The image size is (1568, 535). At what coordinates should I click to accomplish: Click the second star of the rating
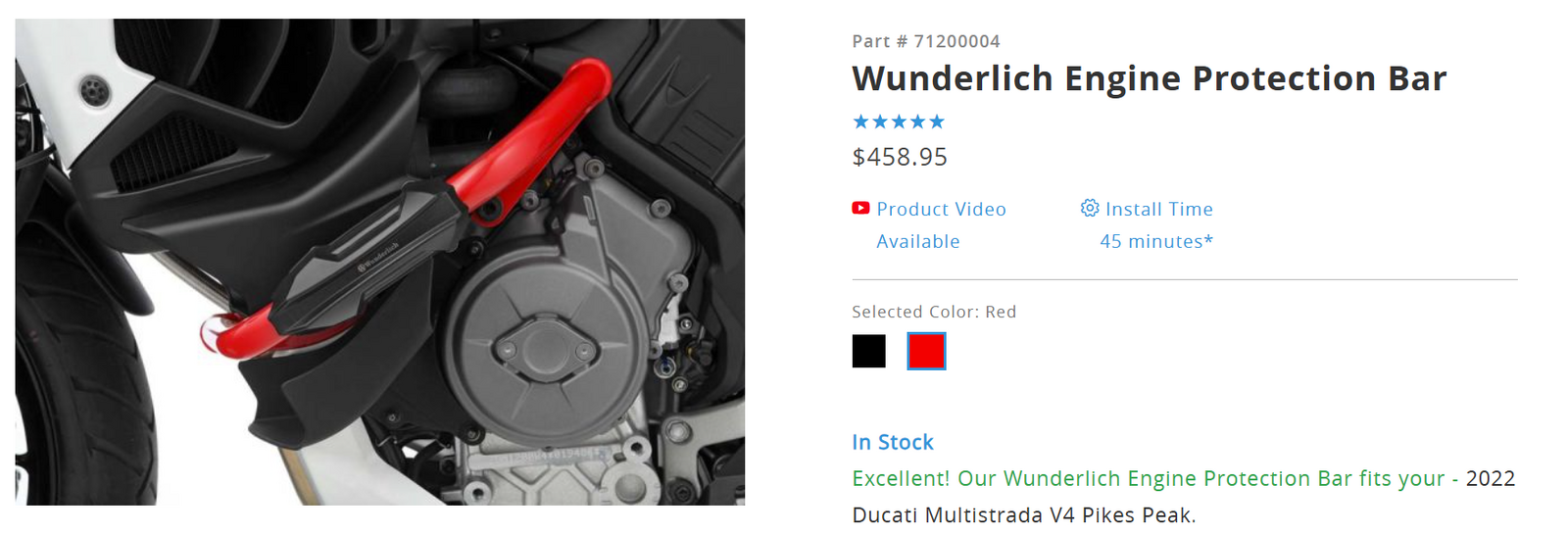880,122
